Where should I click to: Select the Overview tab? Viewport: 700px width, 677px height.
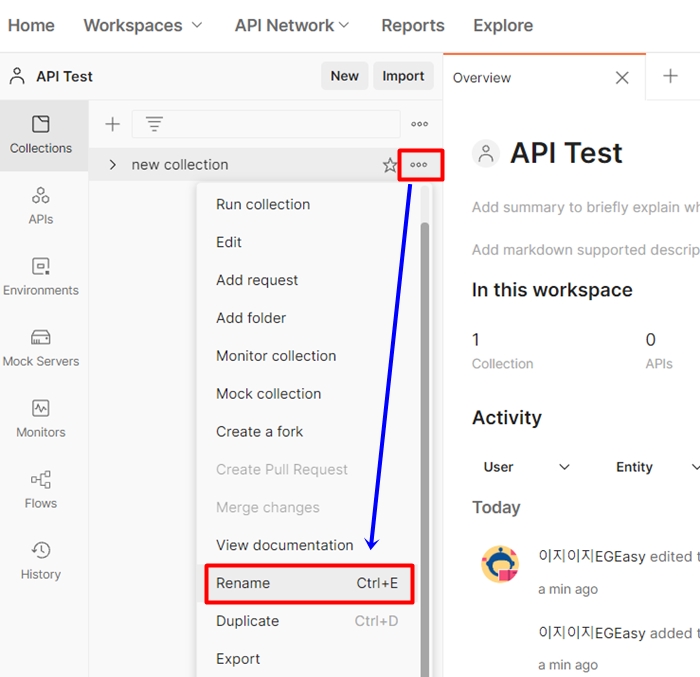(x=544, y=78)
